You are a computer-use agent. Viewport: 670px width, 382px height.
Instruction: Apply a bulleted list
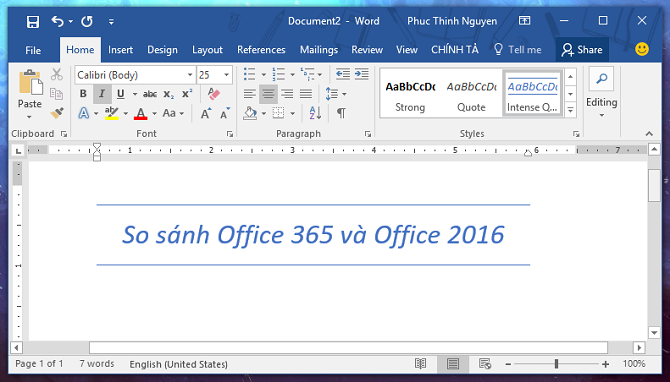pyautogui.click(x=250, y=74)
